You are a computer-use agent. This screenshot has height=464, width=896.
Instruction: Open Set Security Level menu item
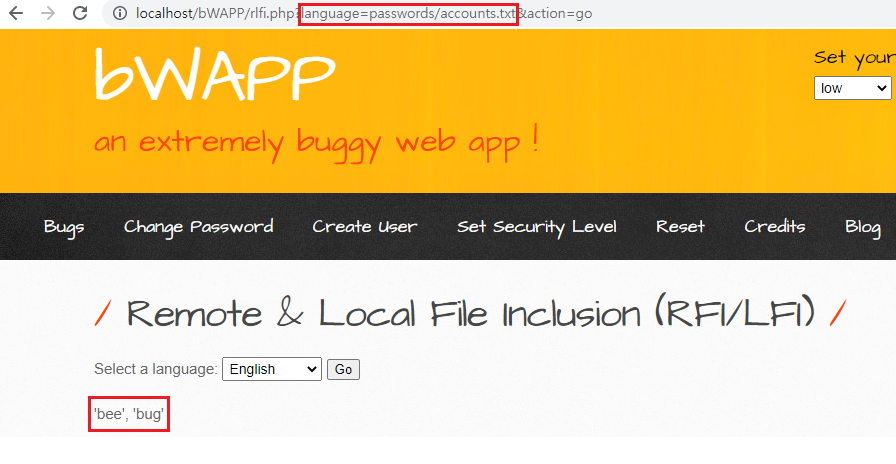click(x=537, y=227)
